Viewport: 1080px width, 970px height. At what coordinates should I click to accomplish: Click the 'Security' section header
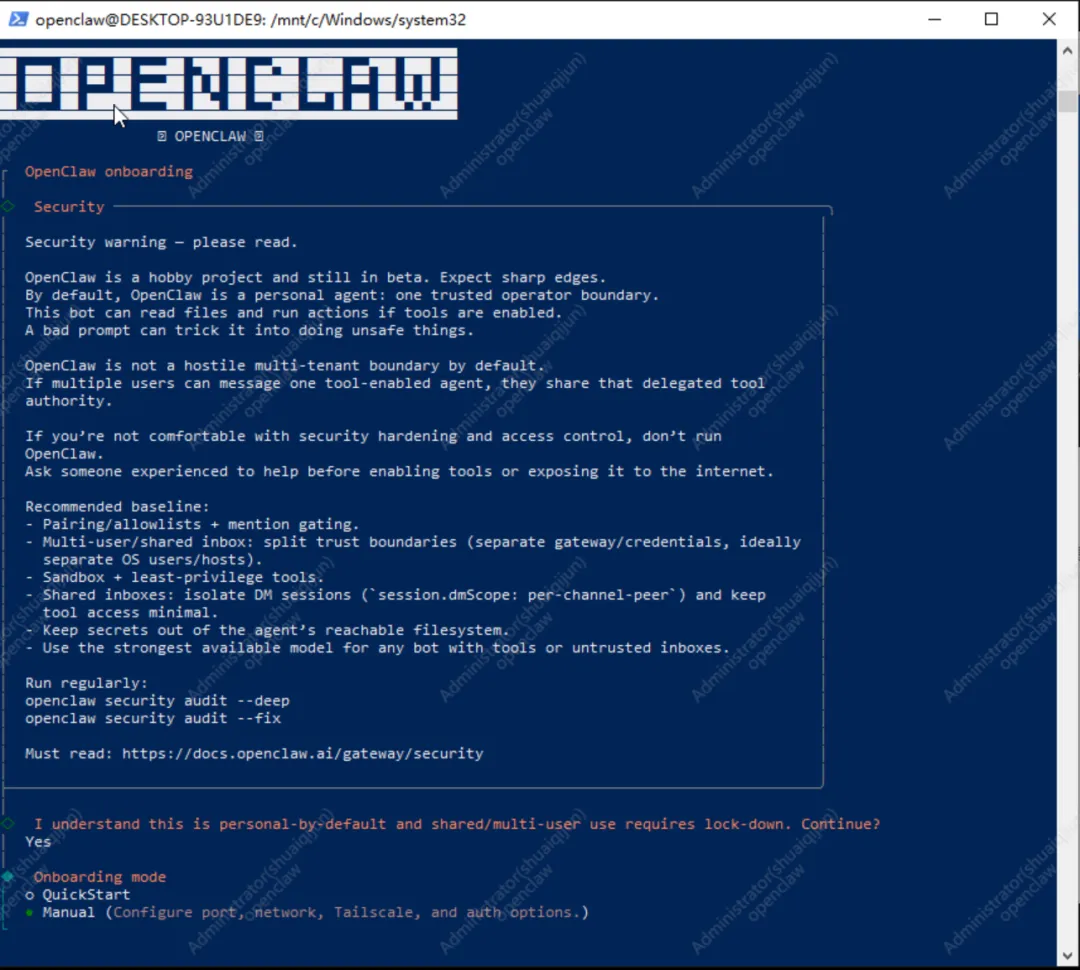click(69, 207)
